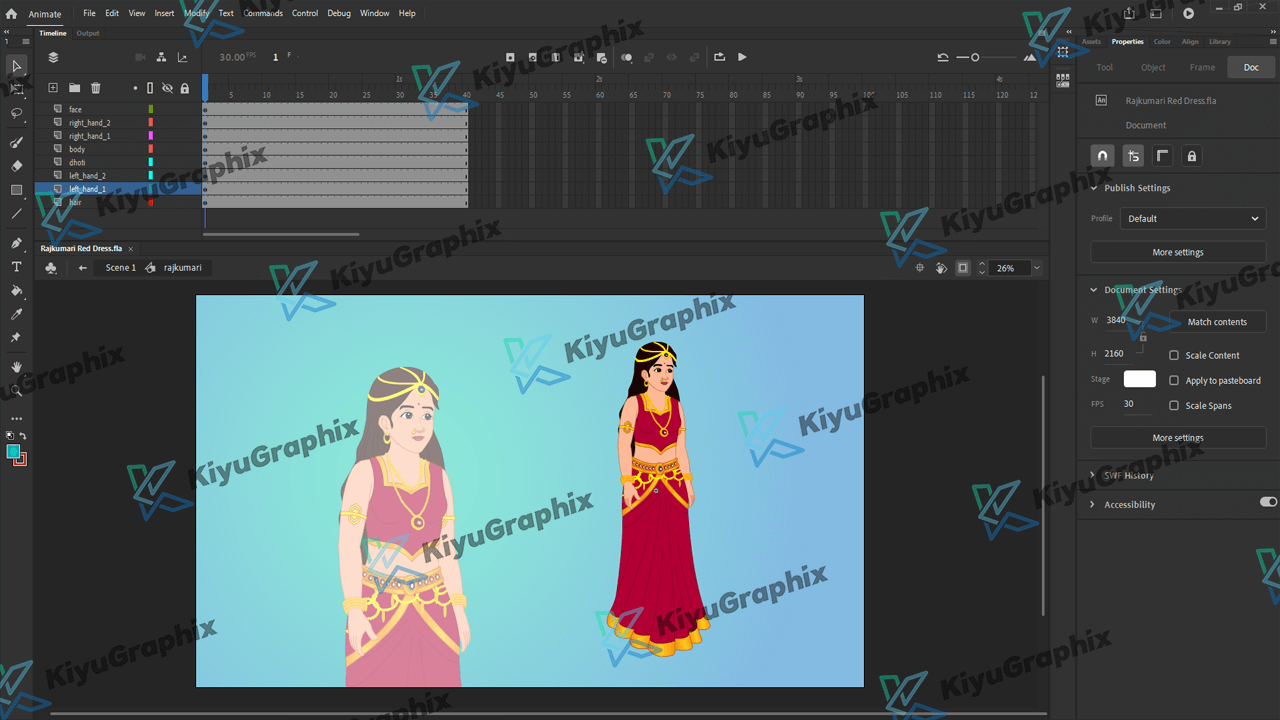
Task: Play the timeline animation
Action: click(742, 57)
